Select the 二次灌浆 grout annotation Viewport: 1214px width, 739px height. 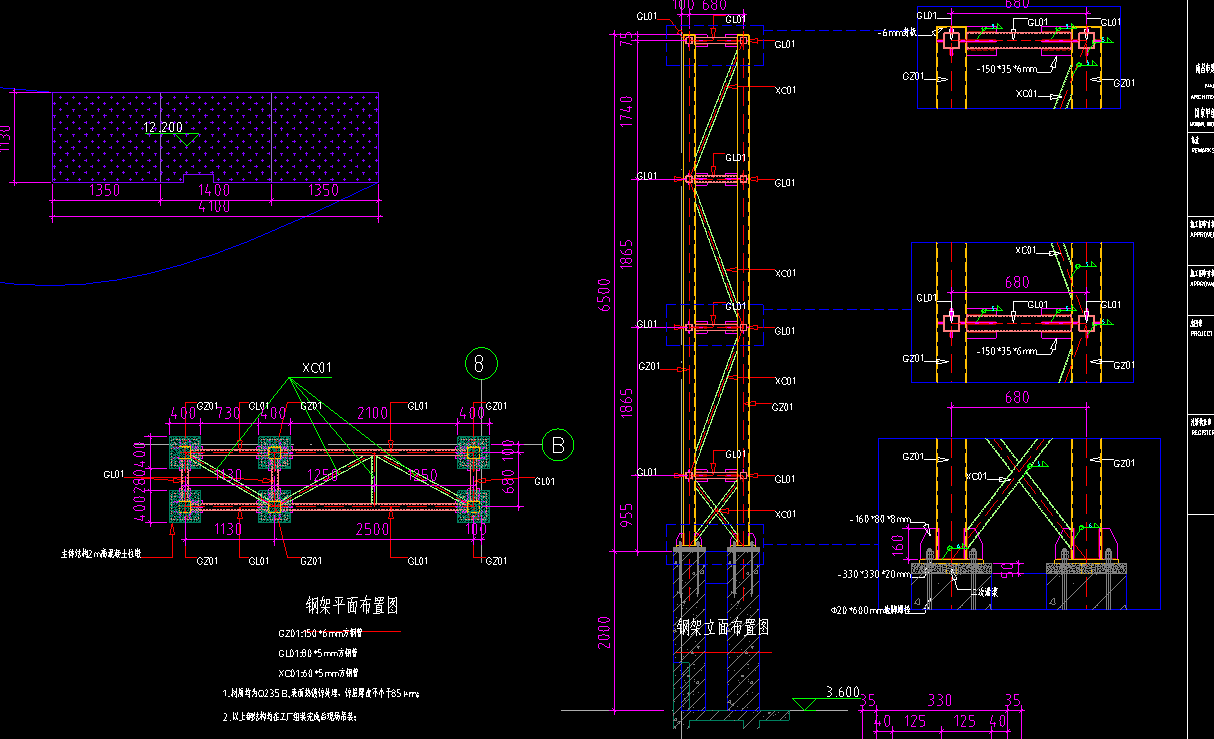986,593
